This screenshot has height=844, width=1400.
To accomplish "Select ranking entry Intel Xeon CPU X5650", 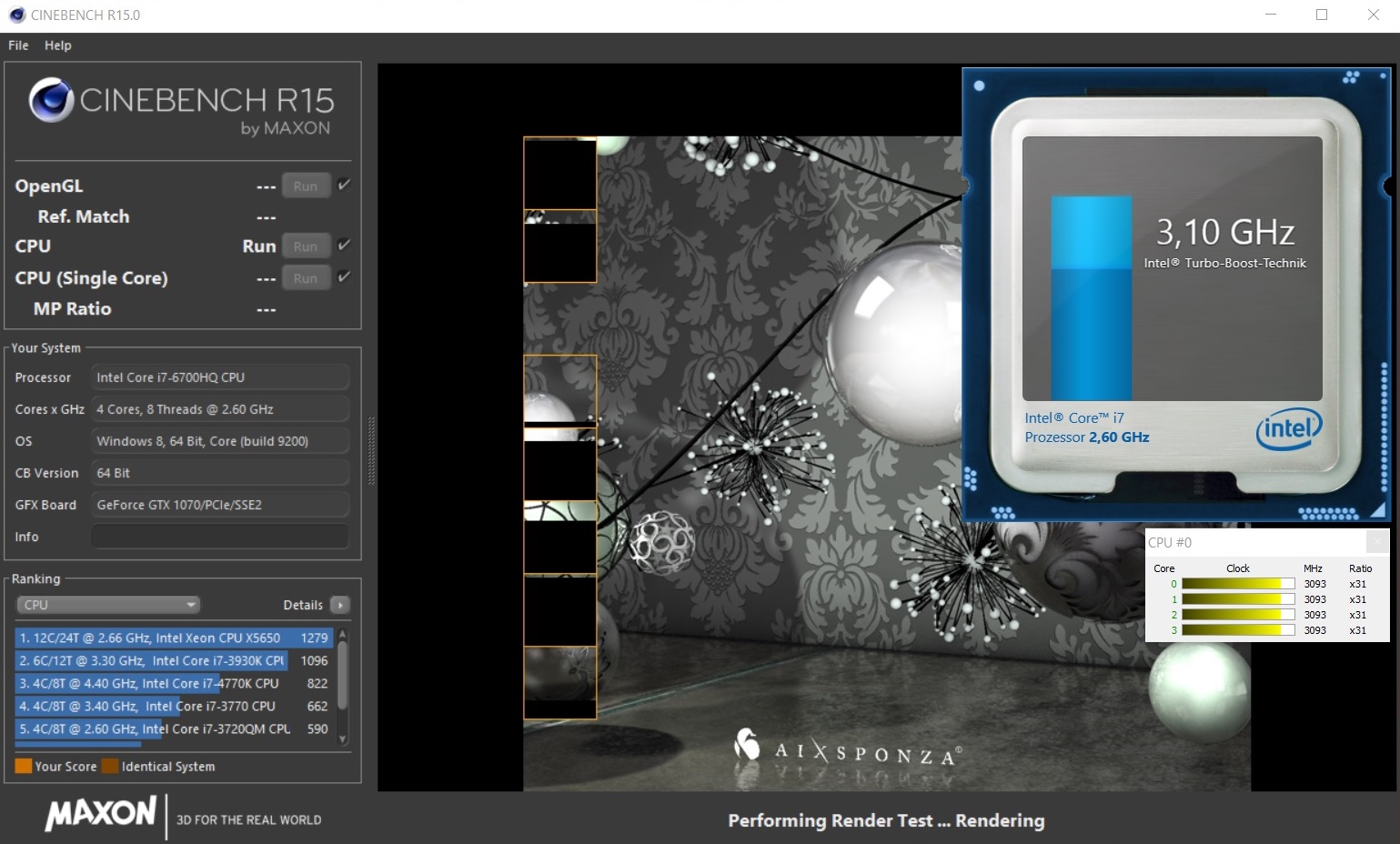I will click(x=174, y=638).
